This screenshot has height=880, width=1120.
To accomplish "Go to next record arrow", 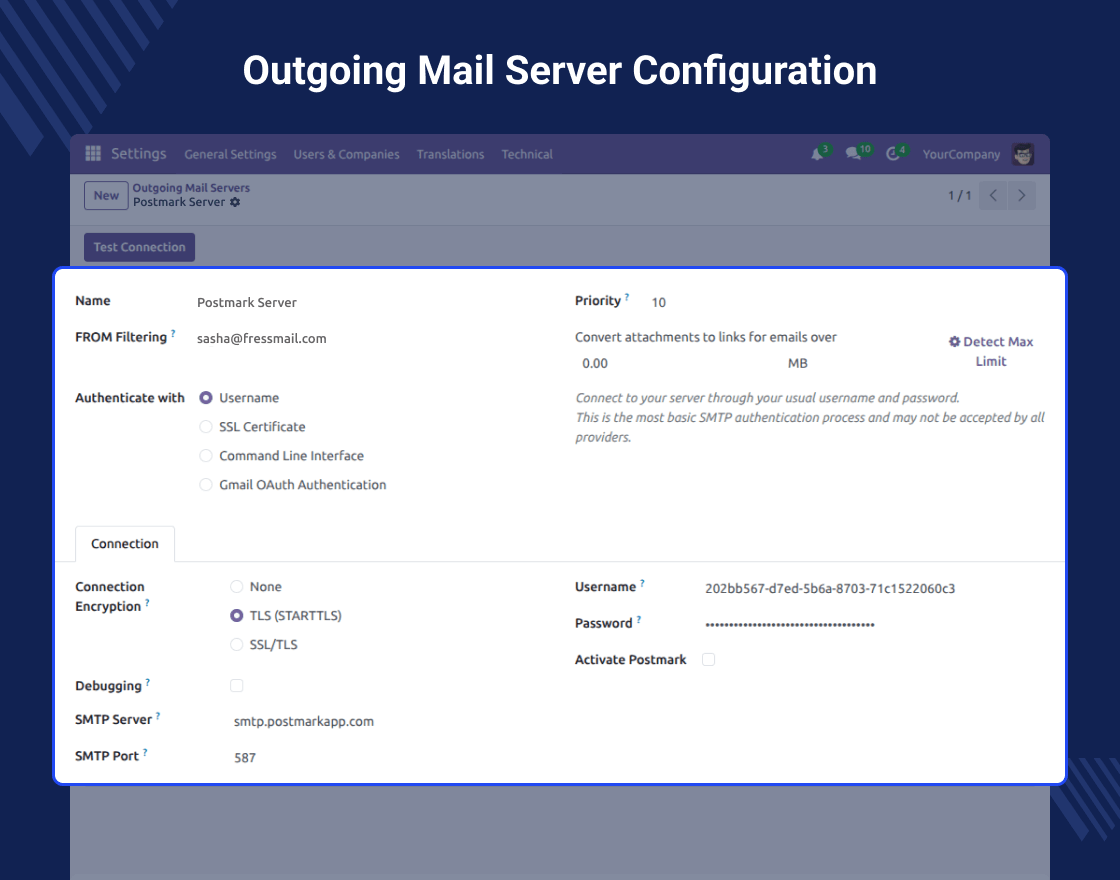I will [1021, 196].
